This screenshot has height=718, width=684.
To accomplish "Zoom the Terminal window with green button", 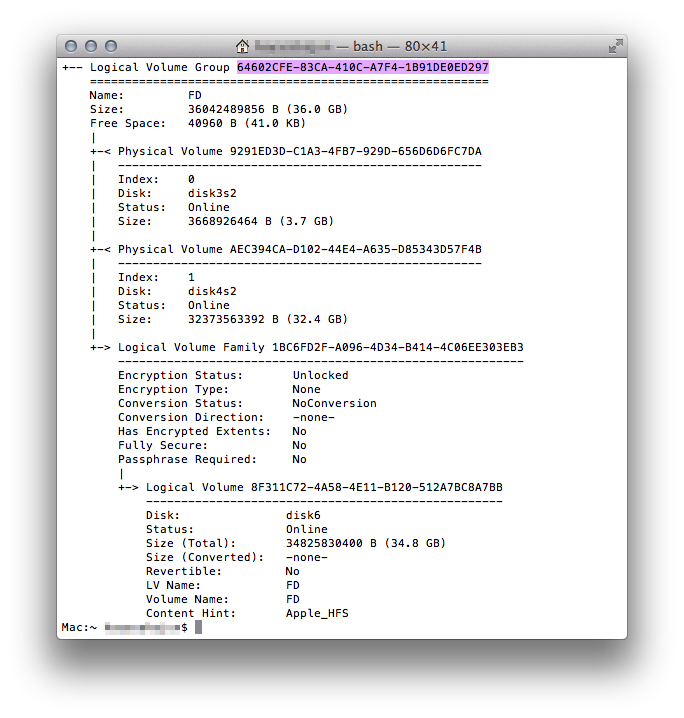I will pyautogui.click(x=110, y=46).
